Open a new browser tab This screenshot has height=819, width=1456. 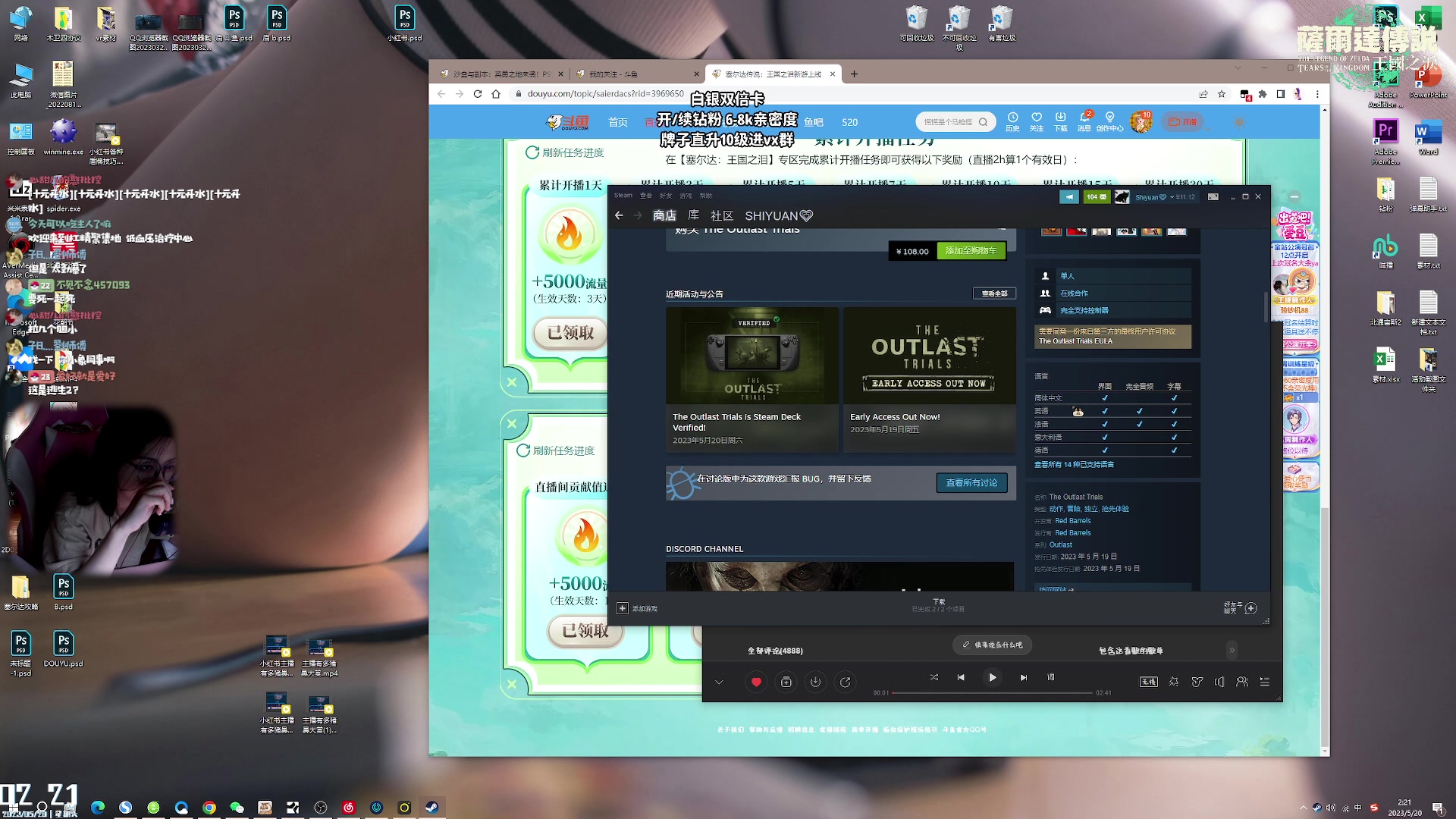[x=854, y=74]
